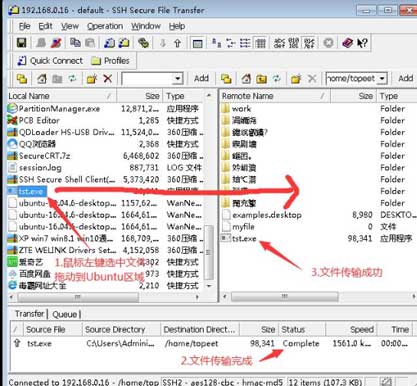Click the red X delete icon in the local pane
The height and width of the screenshot is (386, 417).
pos(107,79)
